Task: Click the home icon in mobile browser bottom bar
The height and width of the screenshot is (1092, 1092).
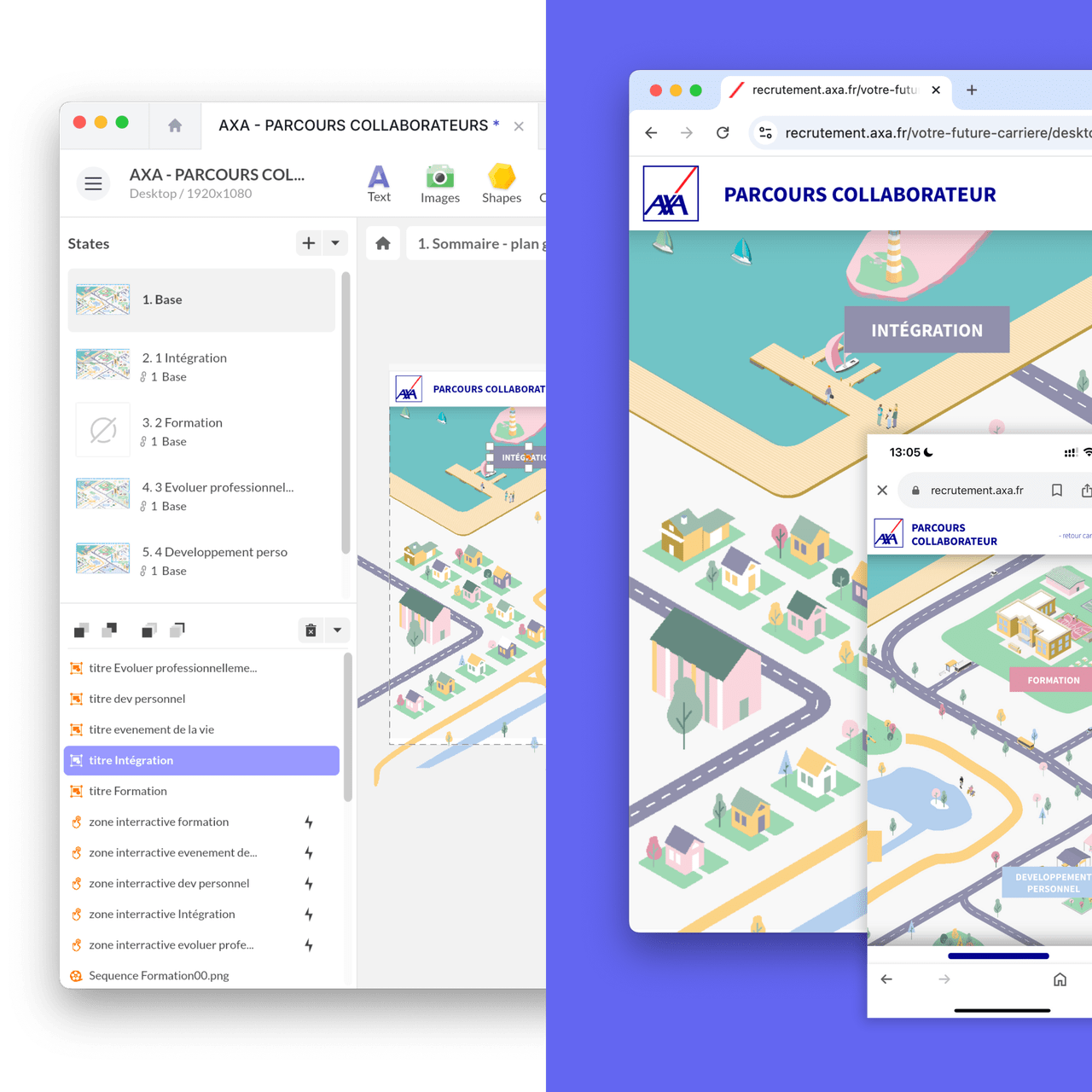Action: click(1060, 979)
